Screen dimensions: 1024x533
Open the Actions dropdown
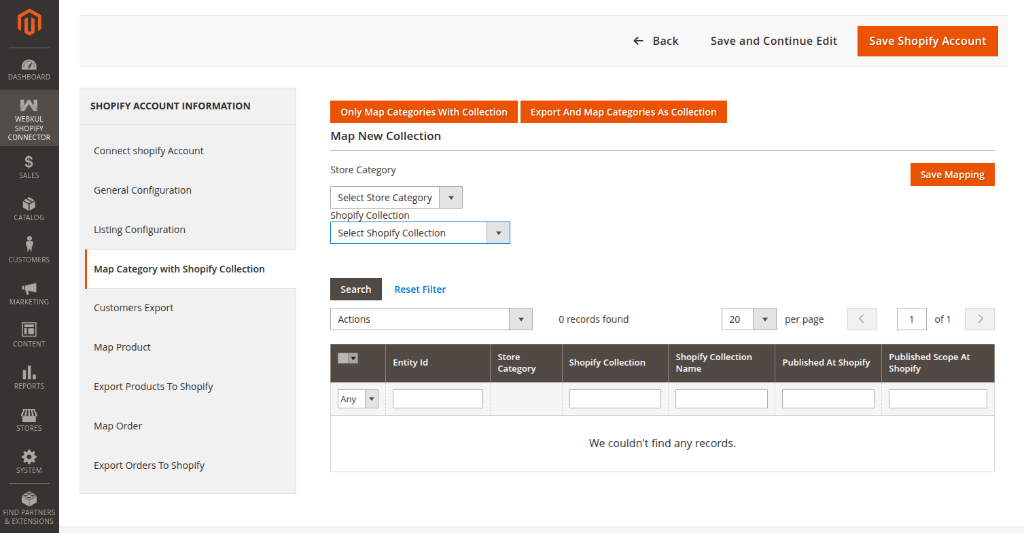[x=431, y=319]
